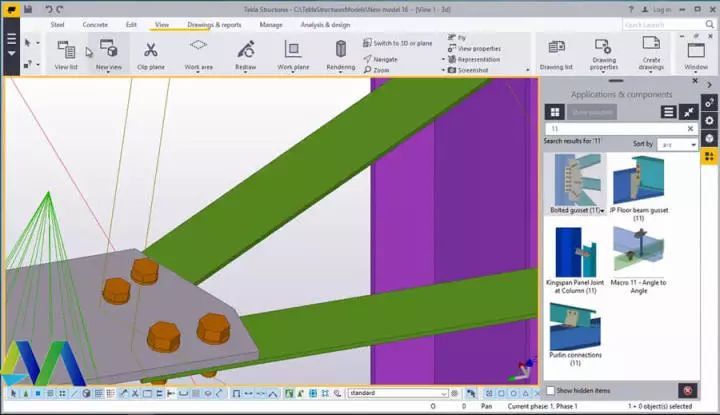Open the View list tool

click(66, 53)
